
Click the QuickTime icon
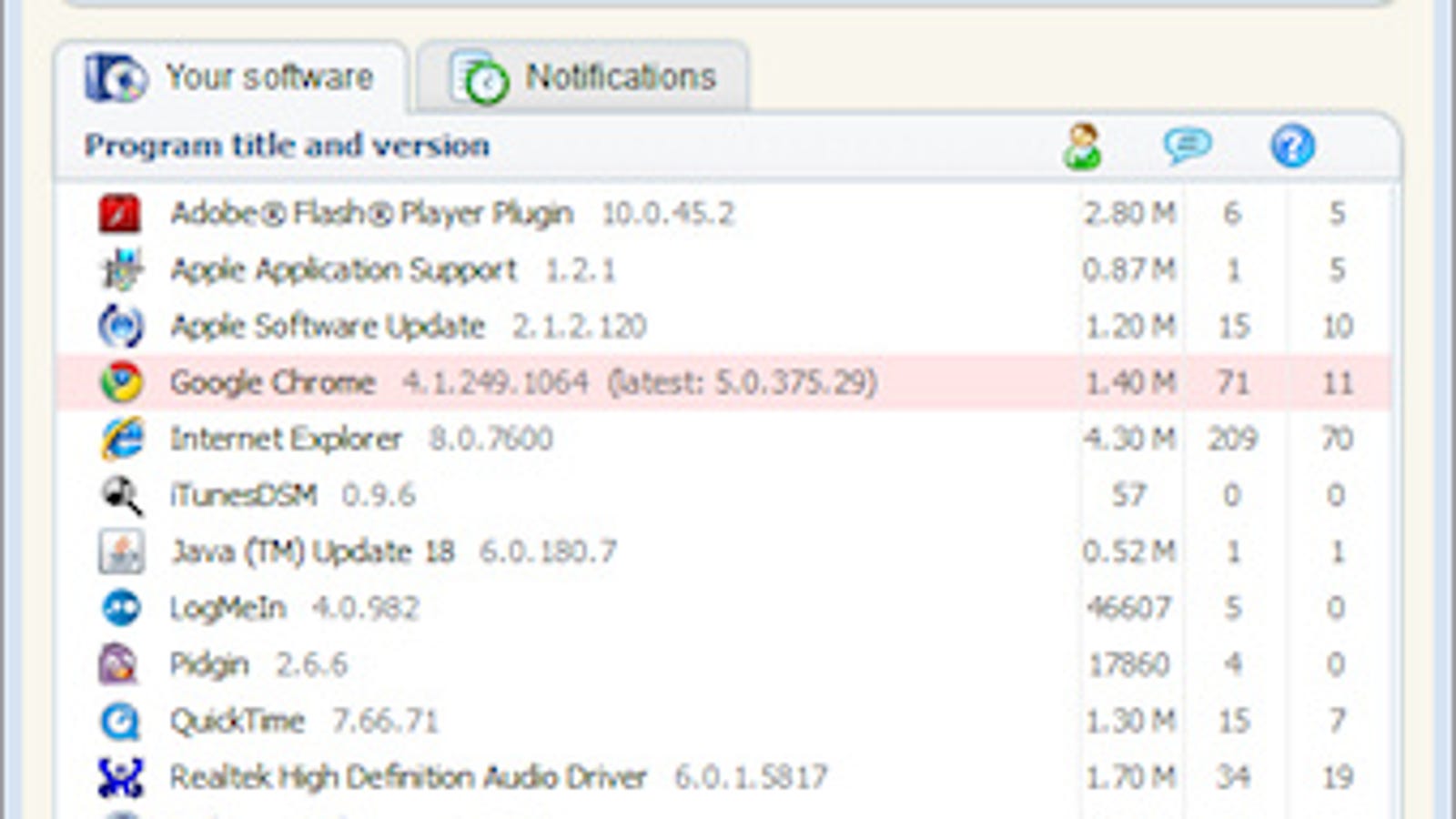[x=120, y=721]
